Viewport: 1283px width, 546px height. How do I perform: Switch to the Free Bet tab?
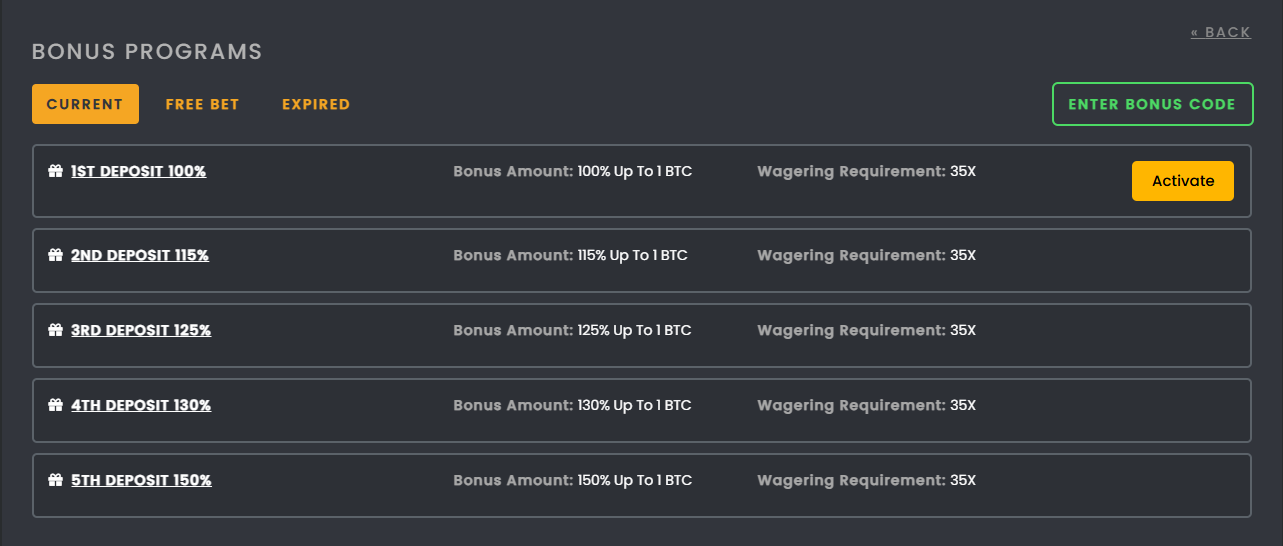click(x=202, y=104)
